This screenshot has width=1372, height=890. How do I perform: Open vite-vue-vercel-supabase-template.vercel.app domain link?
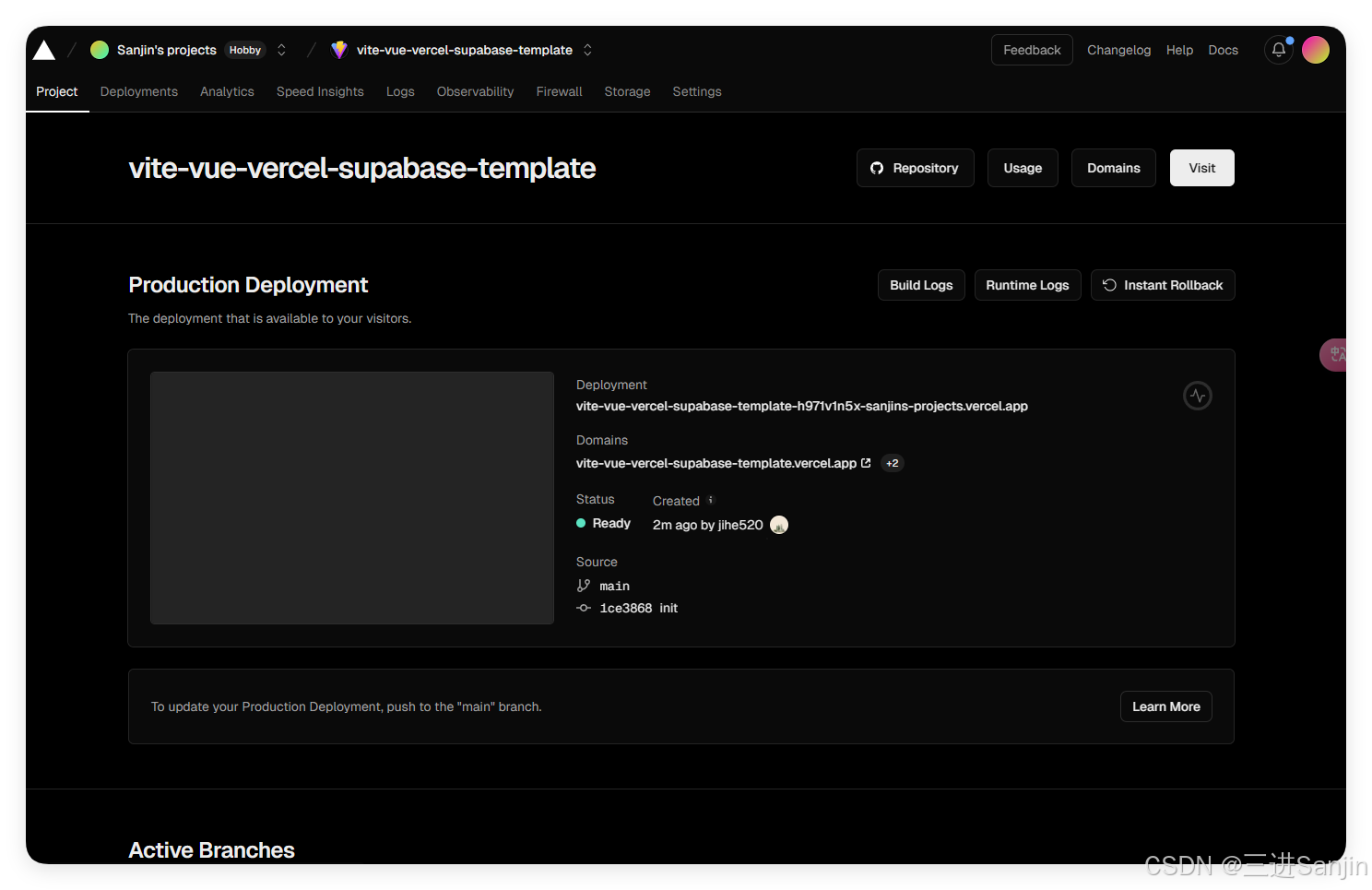(x=716, y=463)
